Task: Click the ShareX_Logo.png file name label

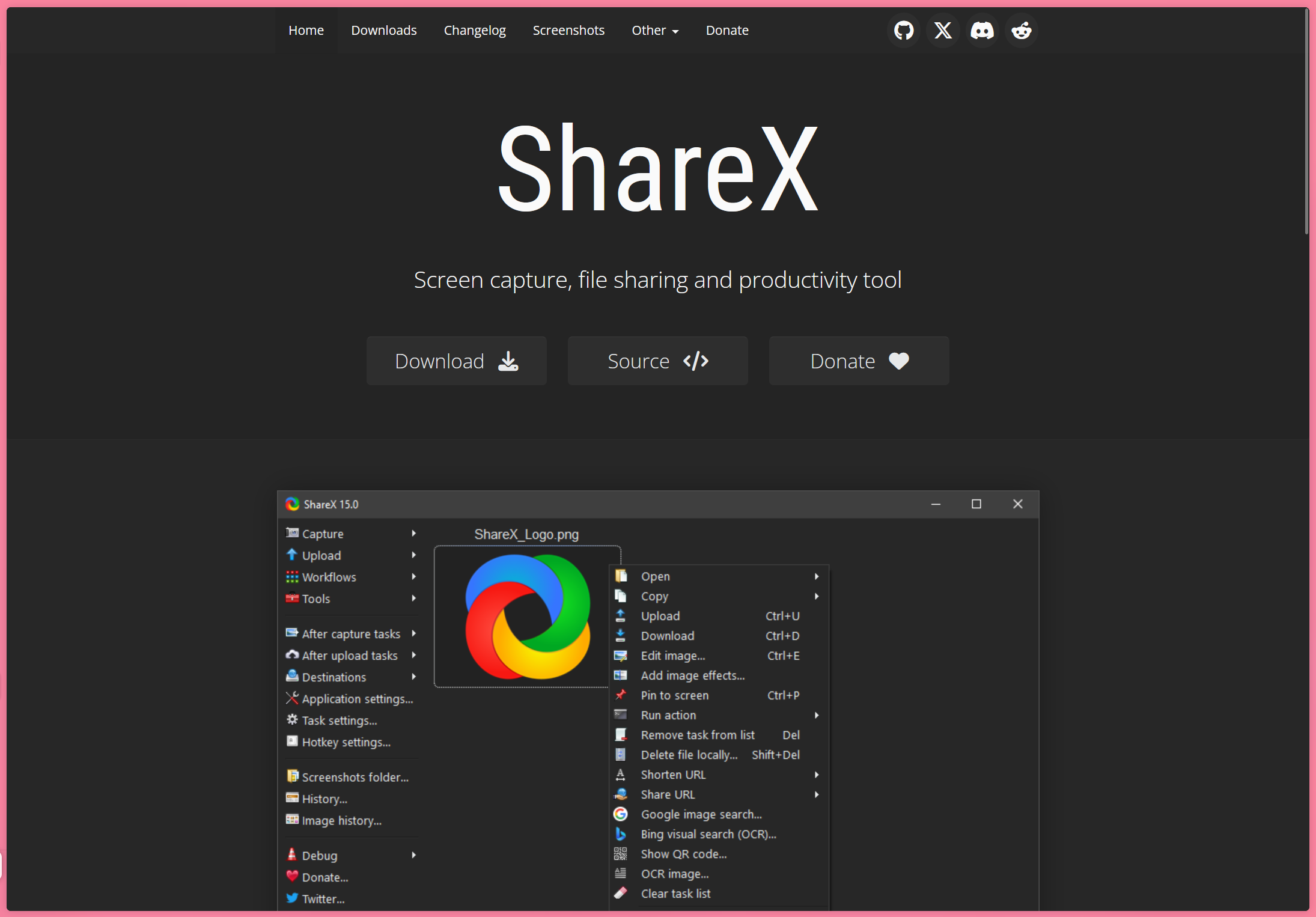Action: tap(526, 534)
